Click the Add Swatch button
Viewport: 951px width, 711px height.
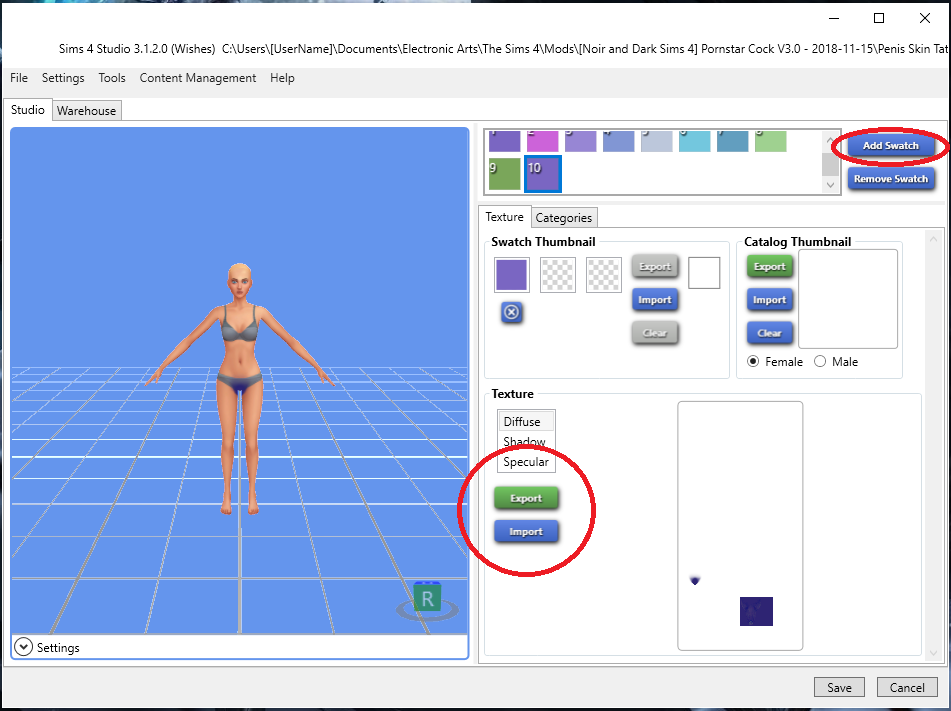point(890,146)
